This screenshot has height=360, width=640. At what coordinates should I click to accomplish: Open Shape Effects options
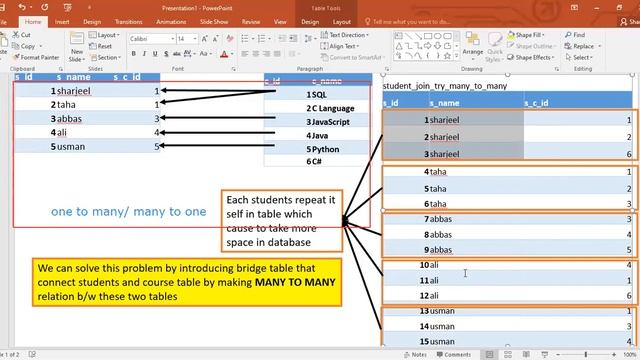[531, 58]
